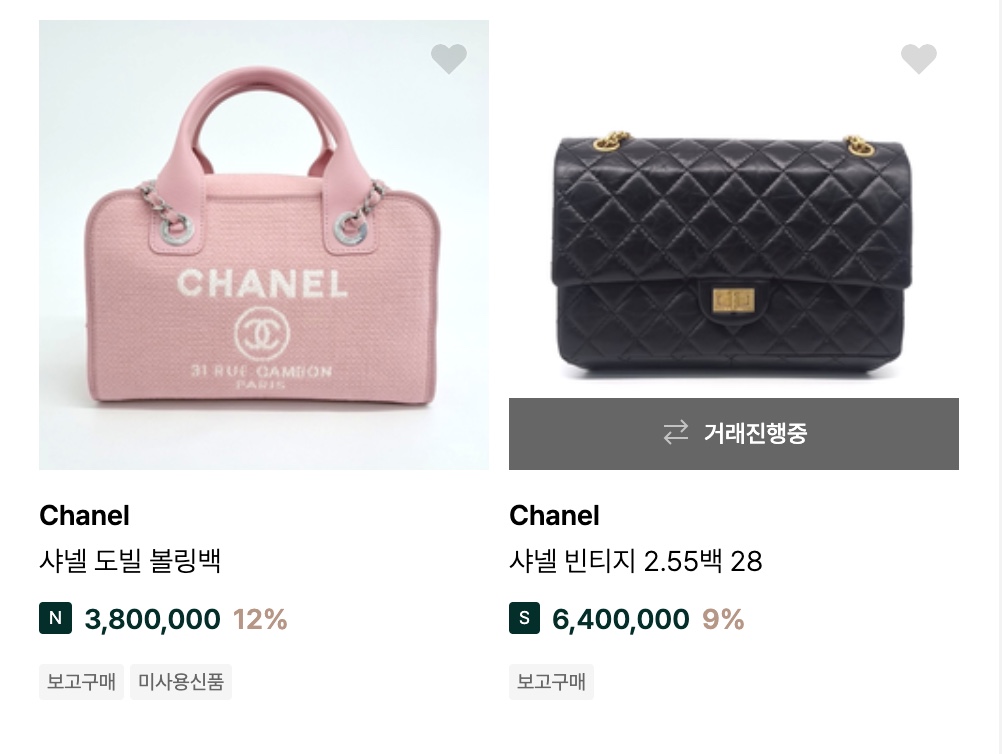1002x754 pixels.
Task: Click the N grade badge icon
Action: (x=55, y=618)
